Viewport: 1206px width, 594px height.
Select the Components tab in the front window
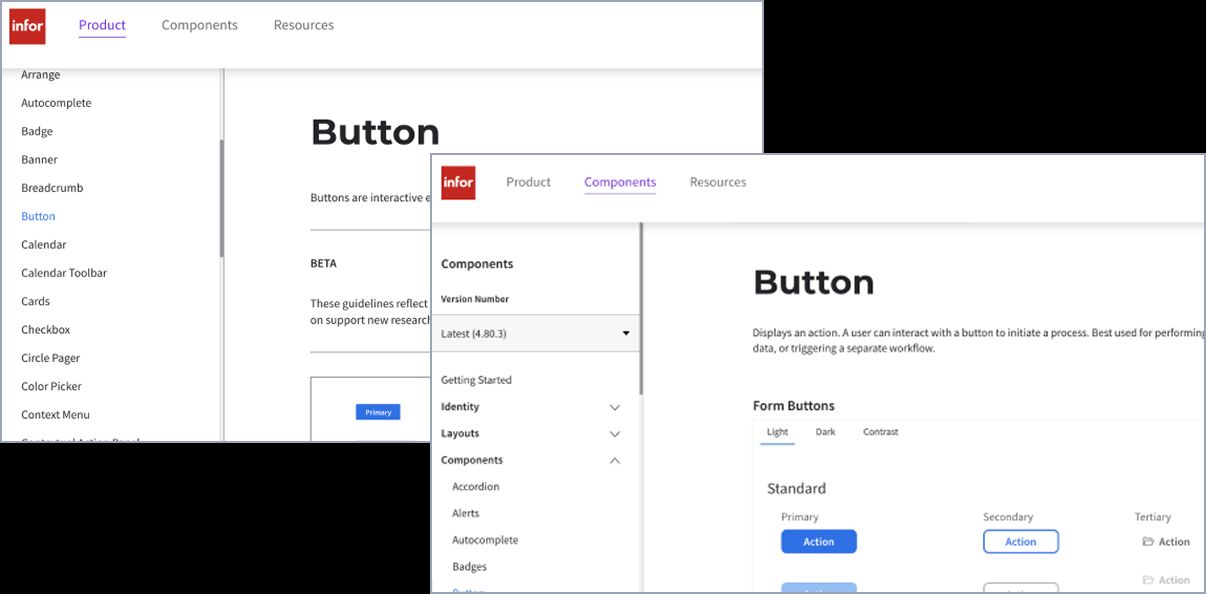click(620, 182)
